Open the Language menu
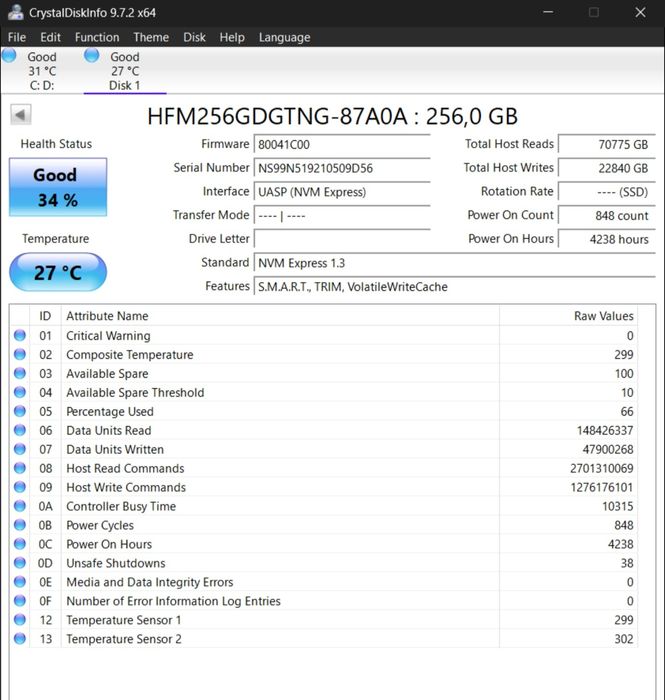The height and width of the screenshot is (700, 665). [284, 38]
